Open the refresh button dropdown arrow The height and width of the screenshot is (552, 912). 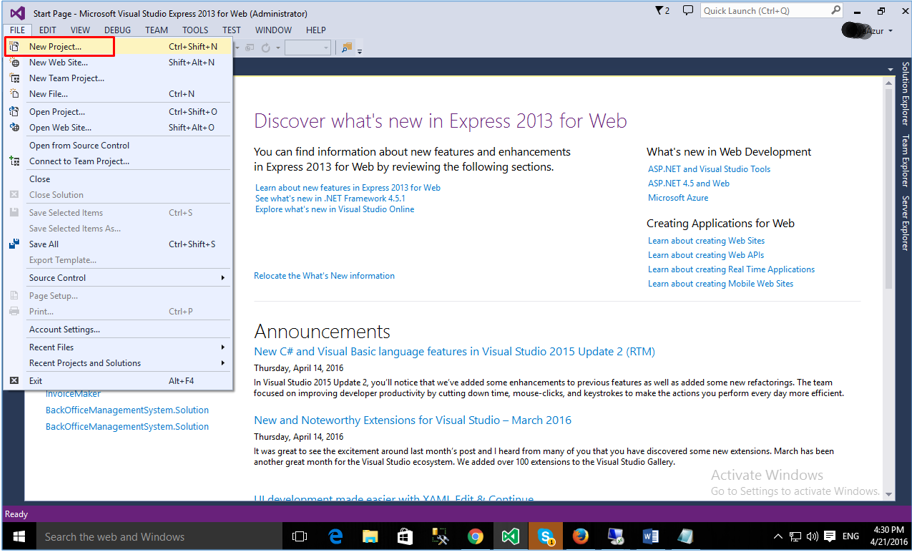point(278,48)
